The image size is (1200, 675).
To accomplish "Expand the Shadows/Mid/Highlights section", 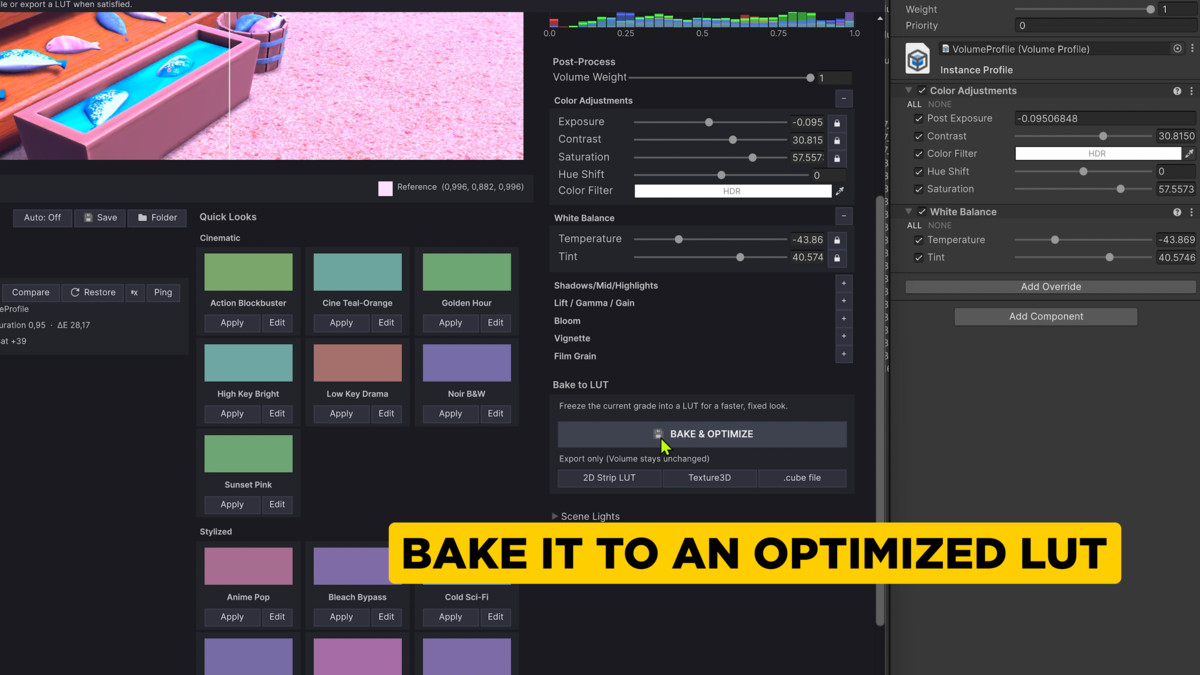I will [844, 284].
